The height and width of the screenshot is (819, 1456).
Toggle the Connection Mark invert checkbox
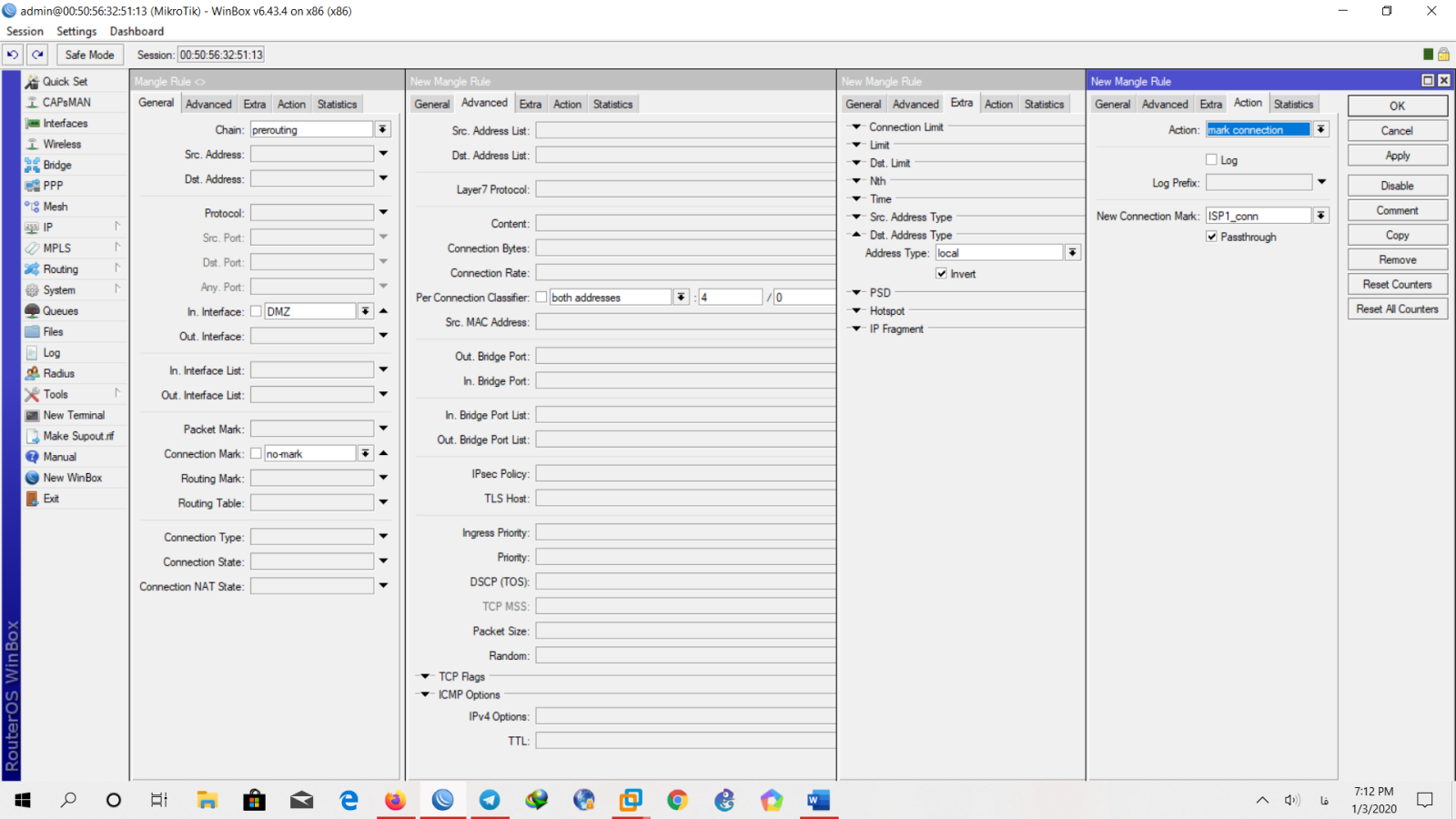[x=257, y=453]
